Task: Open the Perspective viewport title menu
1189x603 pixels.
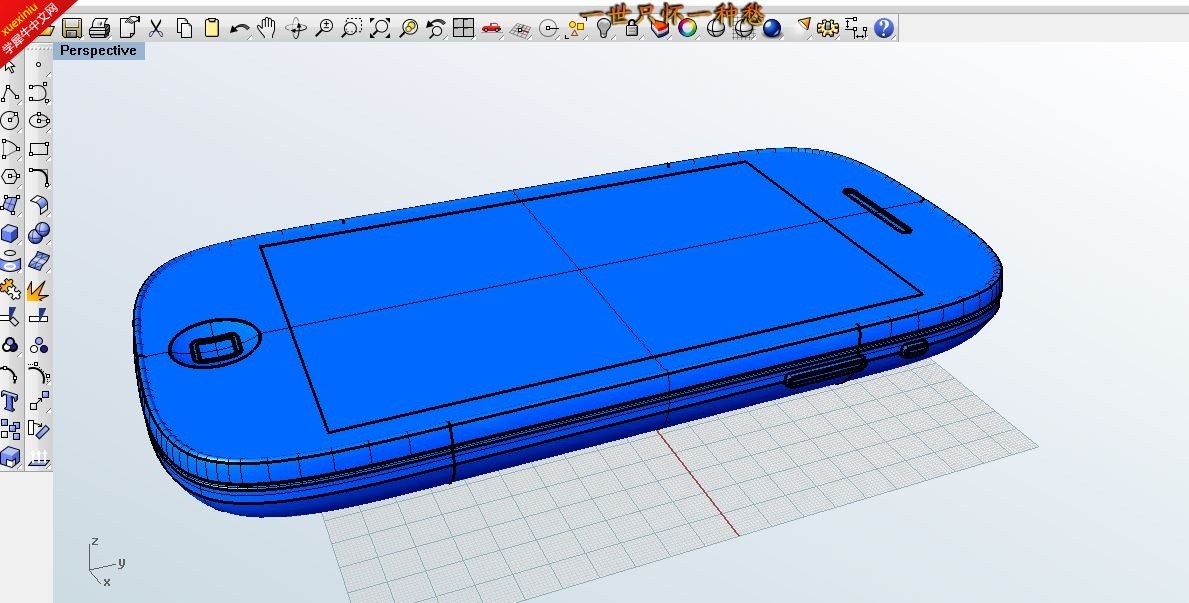Action: (x=99, y=51)
